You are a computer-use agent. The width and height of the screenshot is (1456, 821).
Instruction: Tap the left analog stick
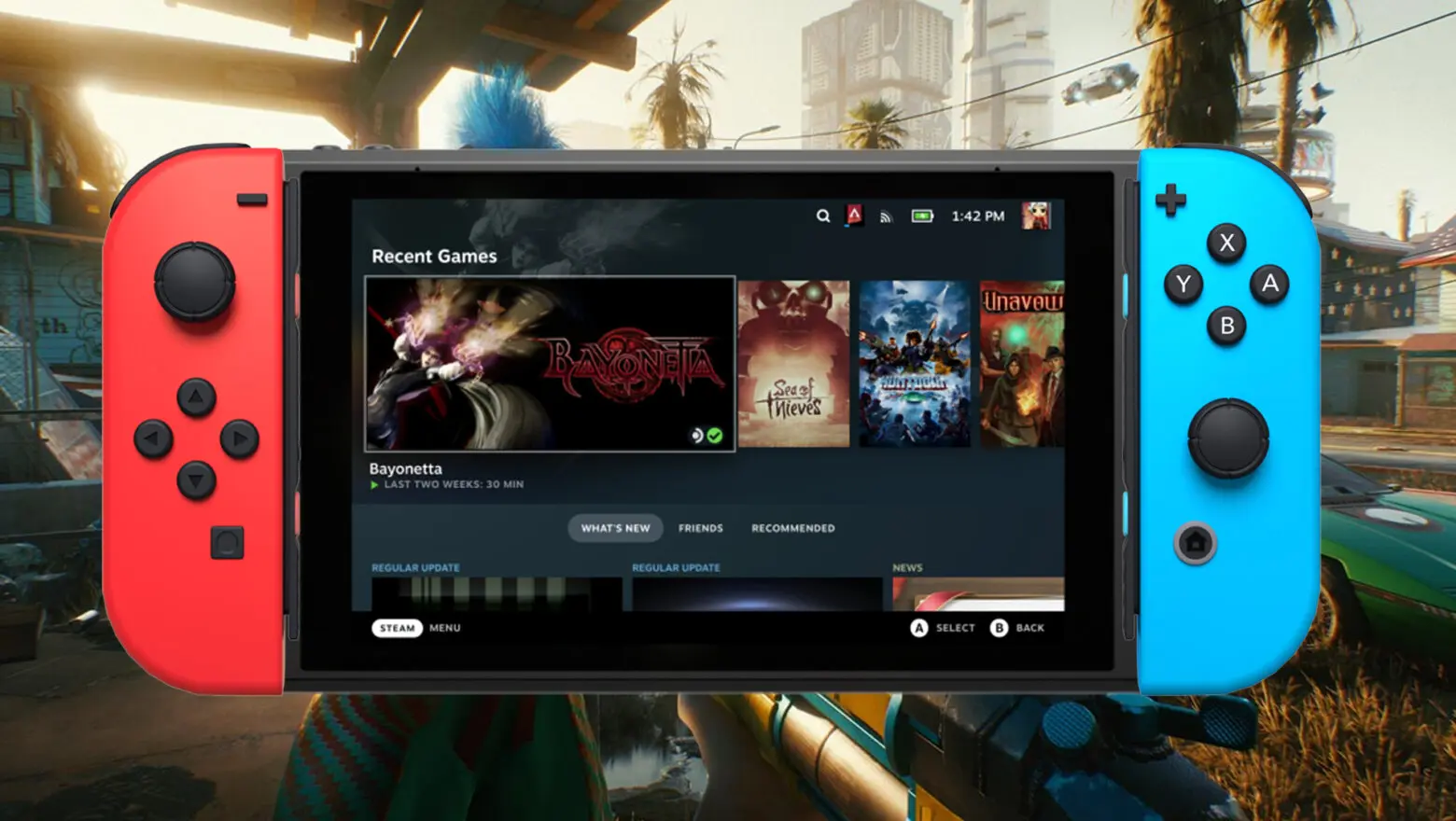point(194,282)
